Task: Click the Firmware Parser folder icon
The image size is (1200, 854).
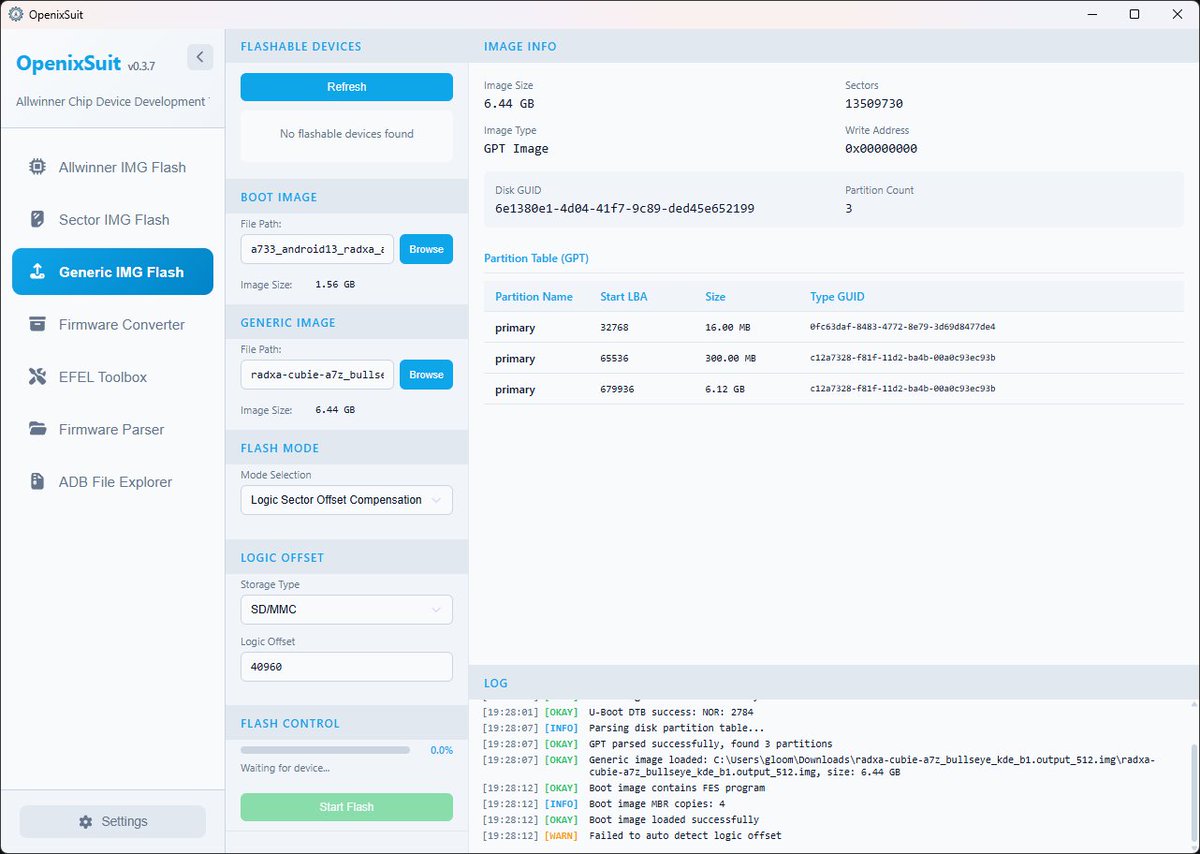Action: pos(37,429)
